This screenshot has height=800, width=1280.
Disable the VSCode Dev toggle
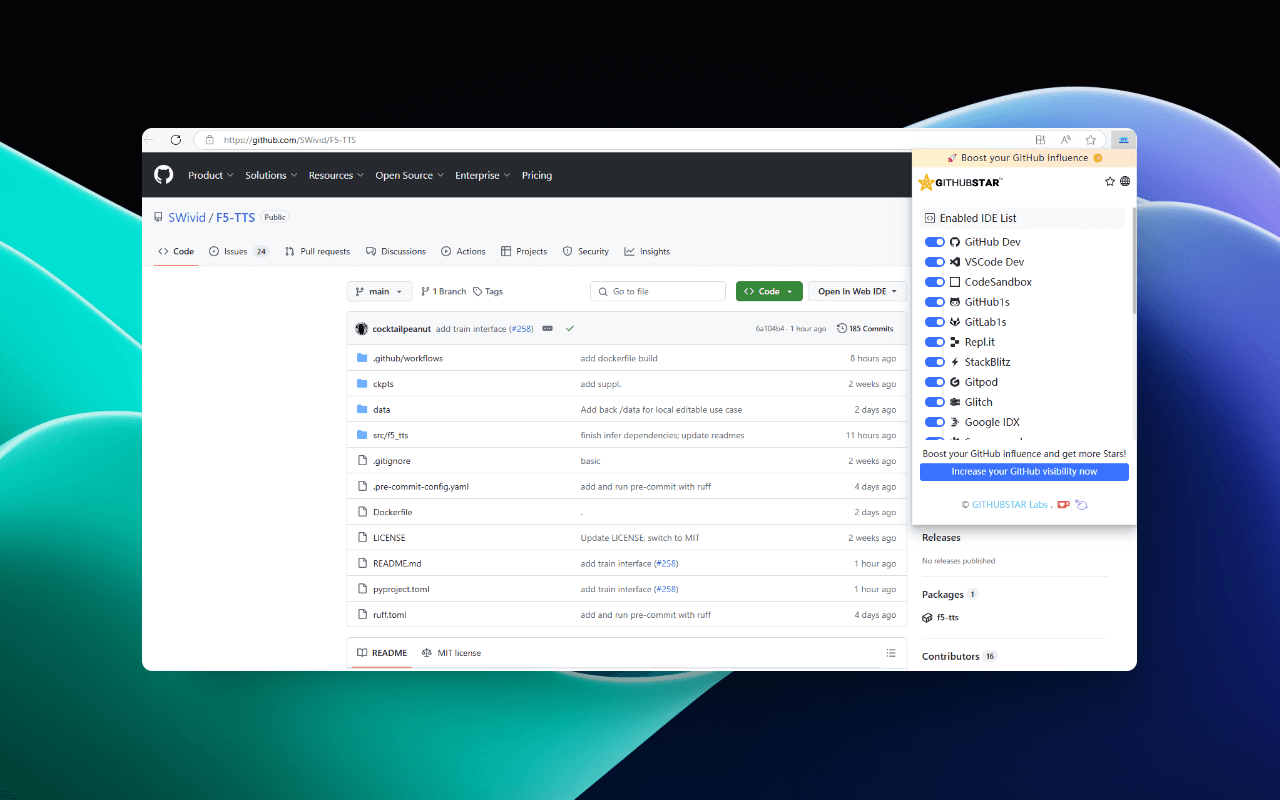tap(935, 262)
